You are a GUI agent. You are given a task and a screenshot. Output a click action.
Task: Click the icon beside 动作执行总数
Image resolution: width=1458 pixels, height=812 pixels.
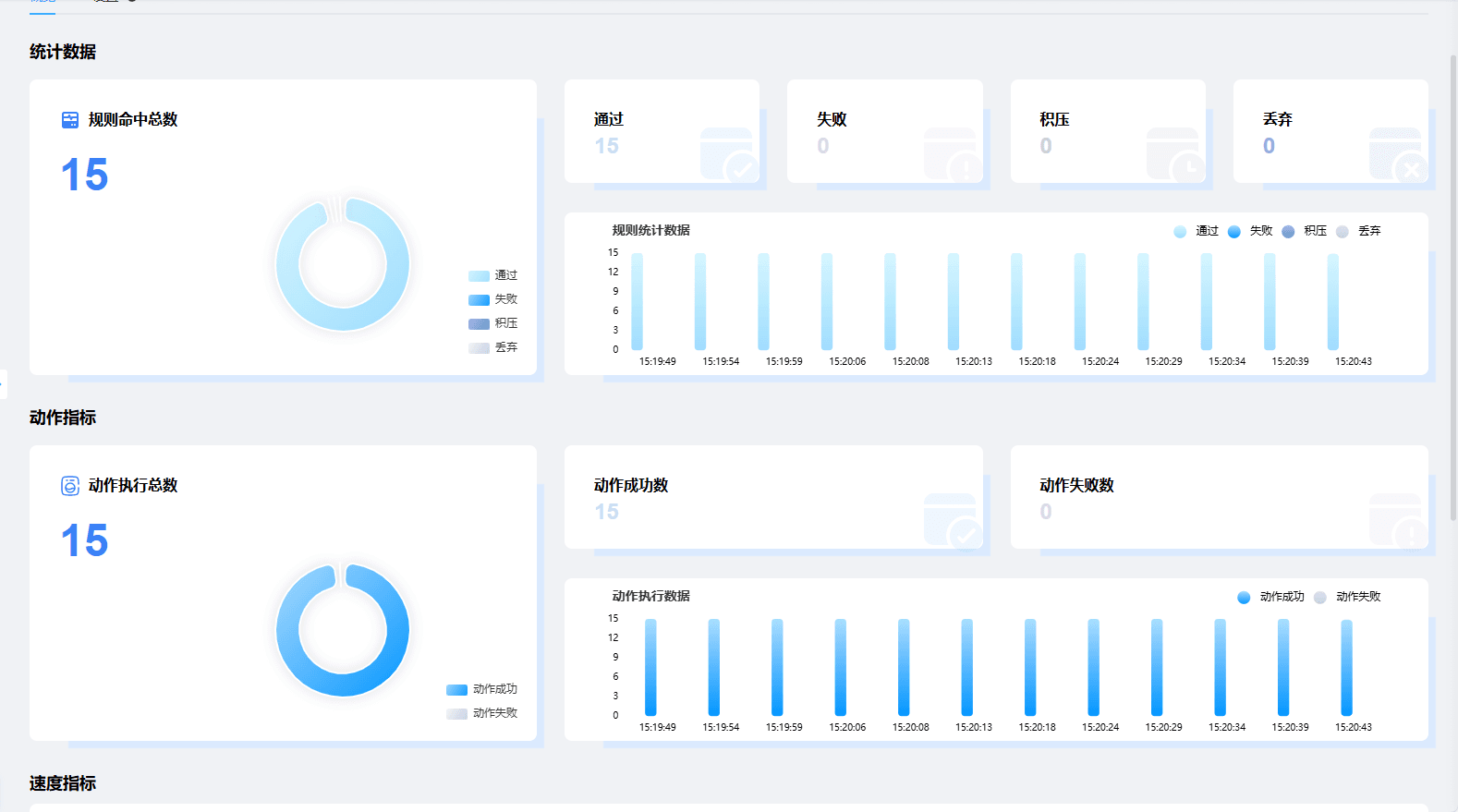[x=70, y=486]
